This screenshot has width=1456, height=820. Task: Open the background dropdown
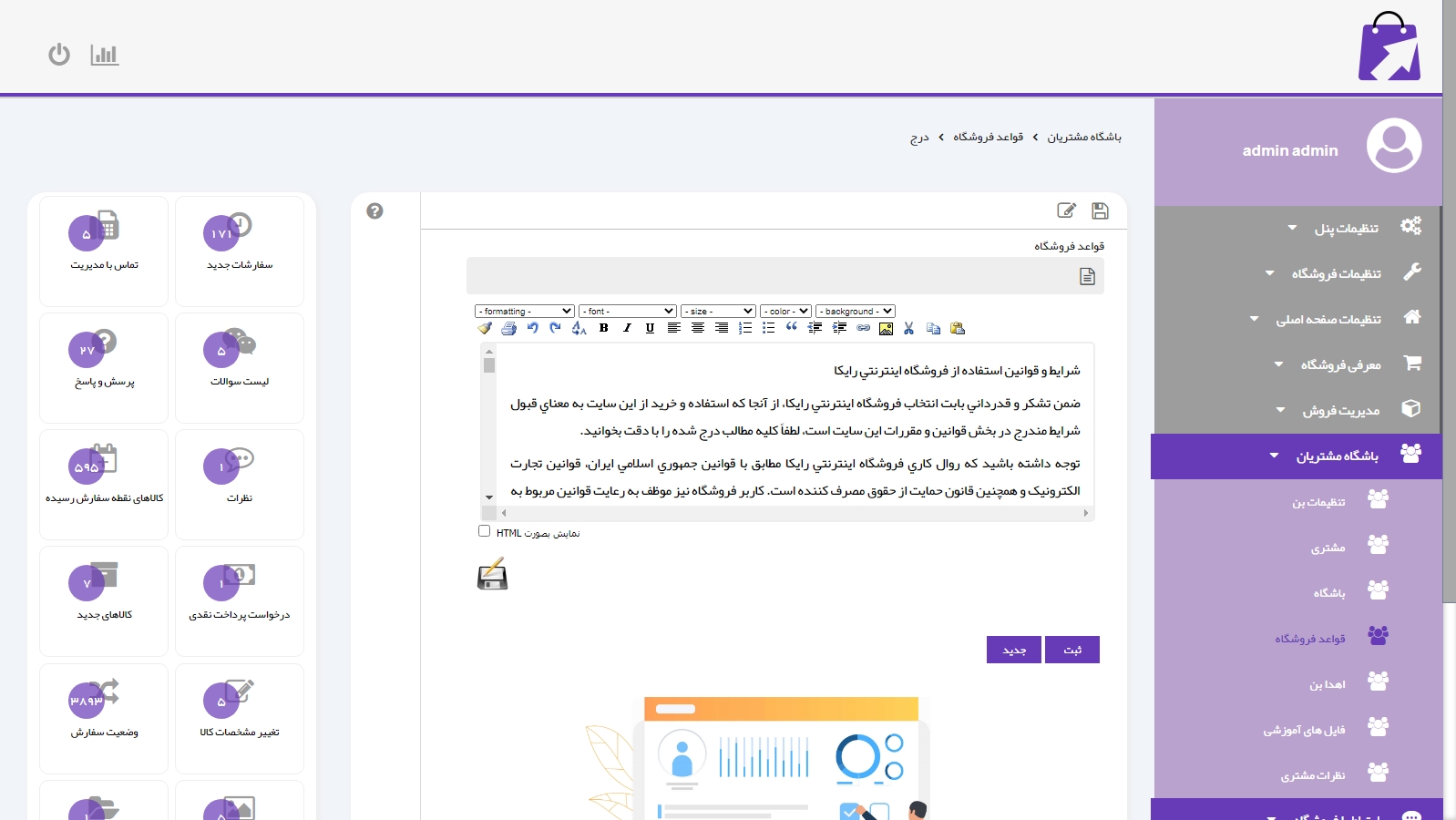coord(856,312)
